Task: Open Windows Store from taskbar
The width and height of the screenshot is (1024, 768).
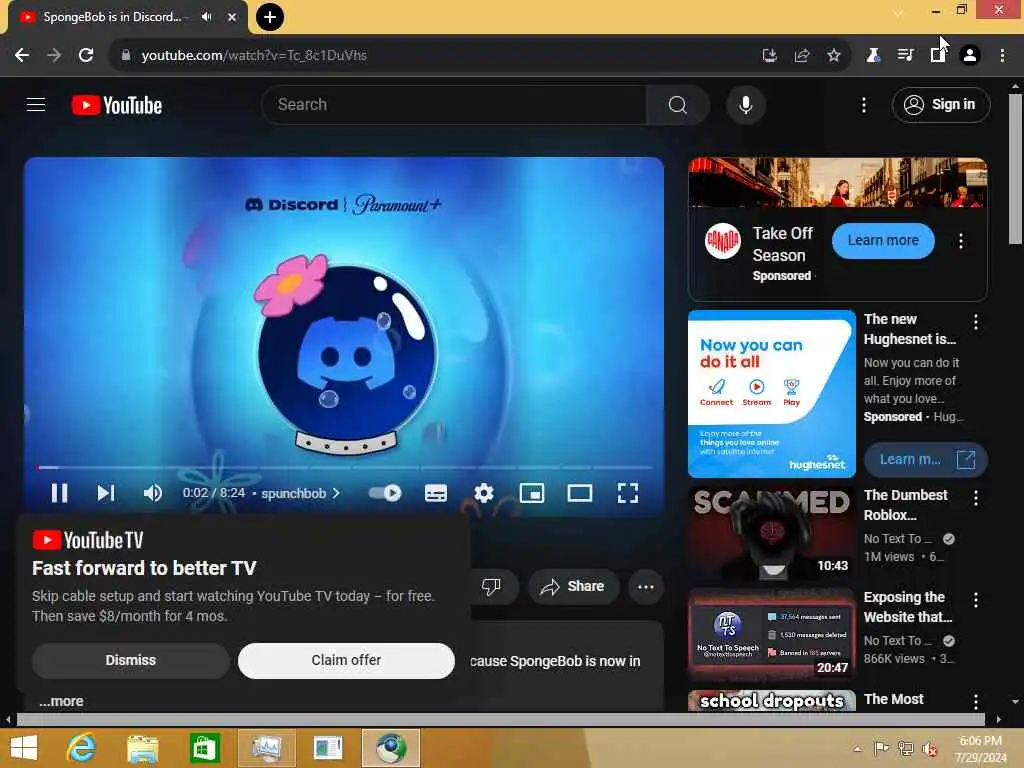Action: (x=204, y=748)
